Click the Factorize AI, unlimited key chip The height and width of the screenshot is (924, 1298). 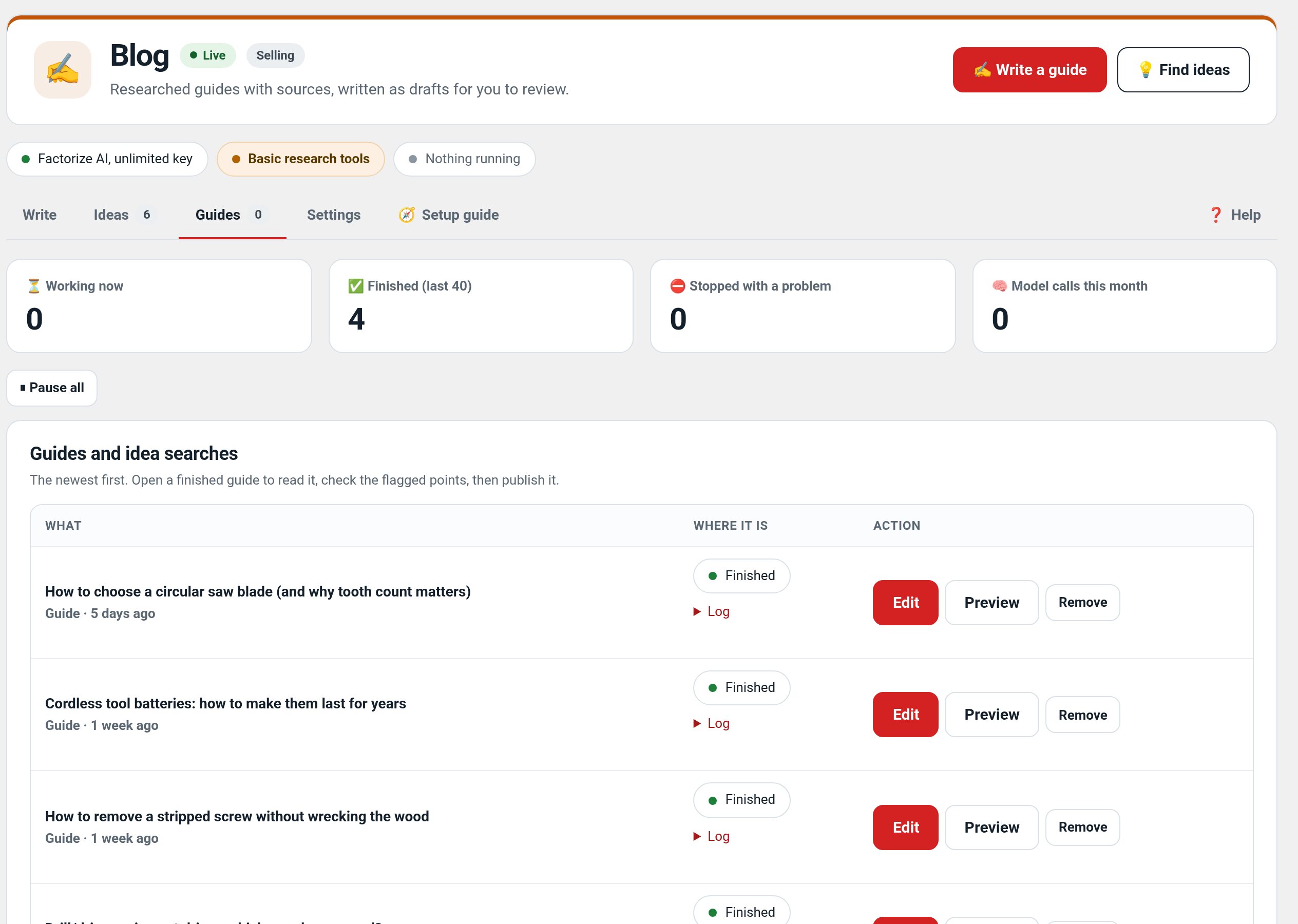tap(107, 159)
